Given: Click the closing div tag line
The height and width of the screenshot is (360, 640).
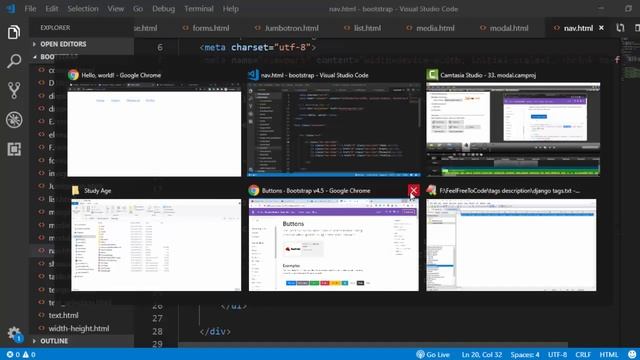Looking at the screenshot, I should point(215,331).
